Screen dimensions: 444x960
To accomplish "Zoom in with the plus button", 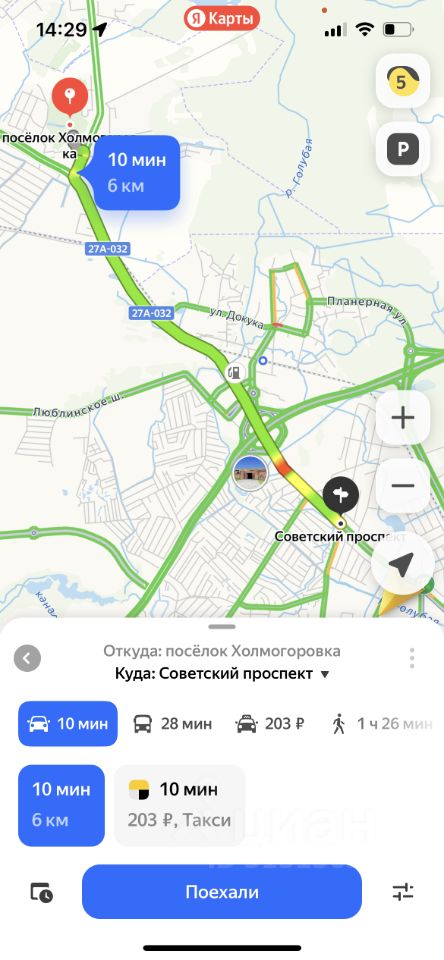I will point(402,418).
